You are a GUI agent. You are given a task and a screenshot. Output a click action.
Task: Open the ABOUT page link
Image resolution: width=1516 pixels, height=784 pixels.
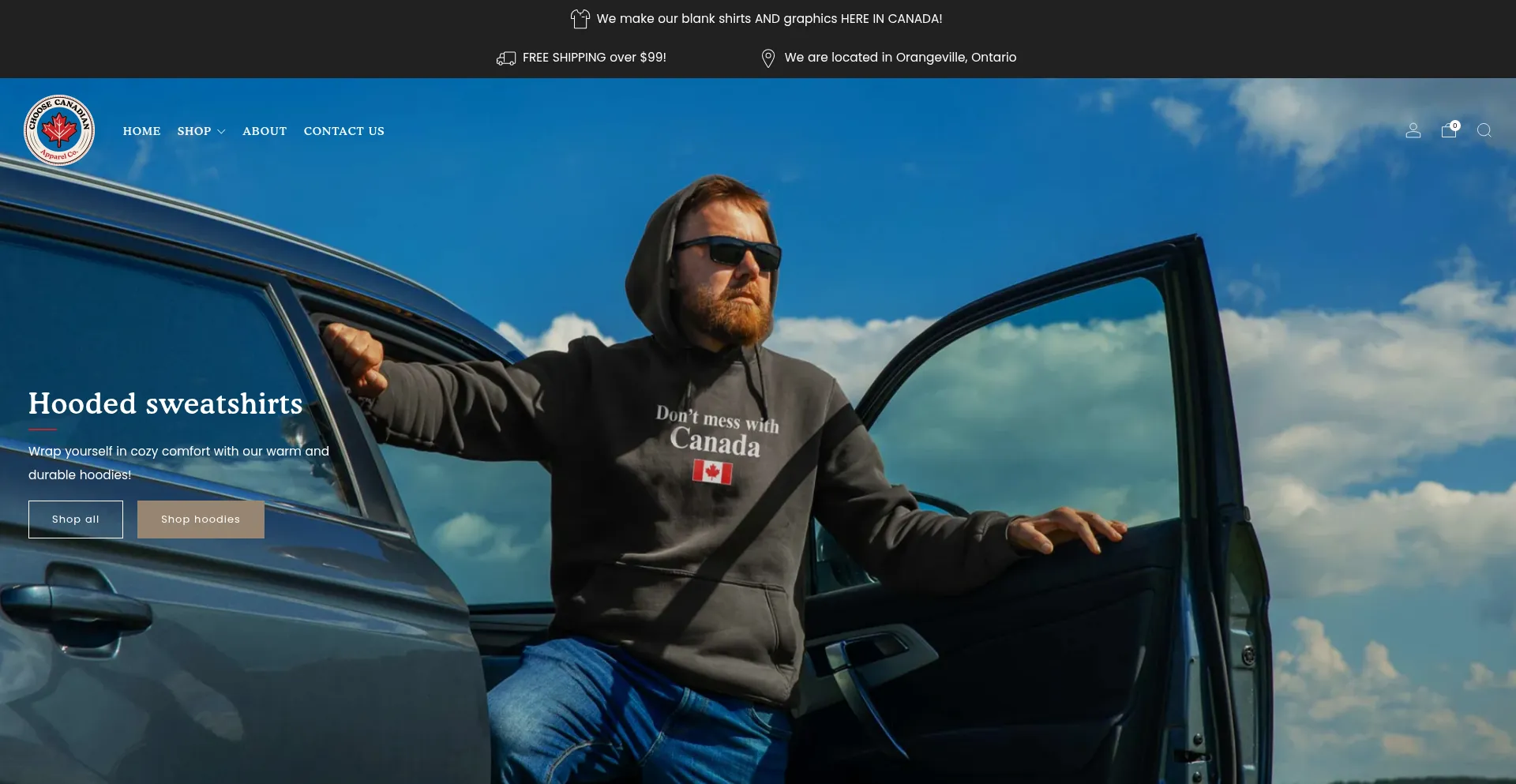click(x=265, y=131)
